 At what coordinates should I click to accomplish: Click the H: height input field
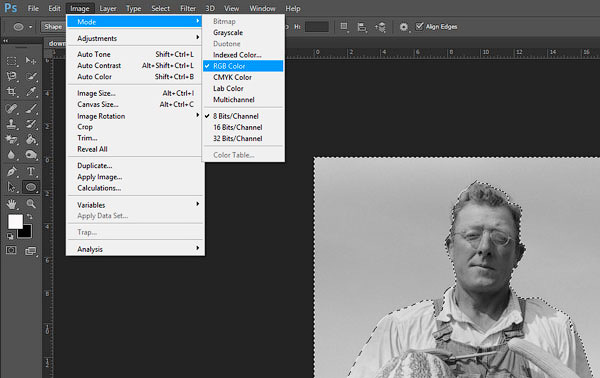coord(316,27)
